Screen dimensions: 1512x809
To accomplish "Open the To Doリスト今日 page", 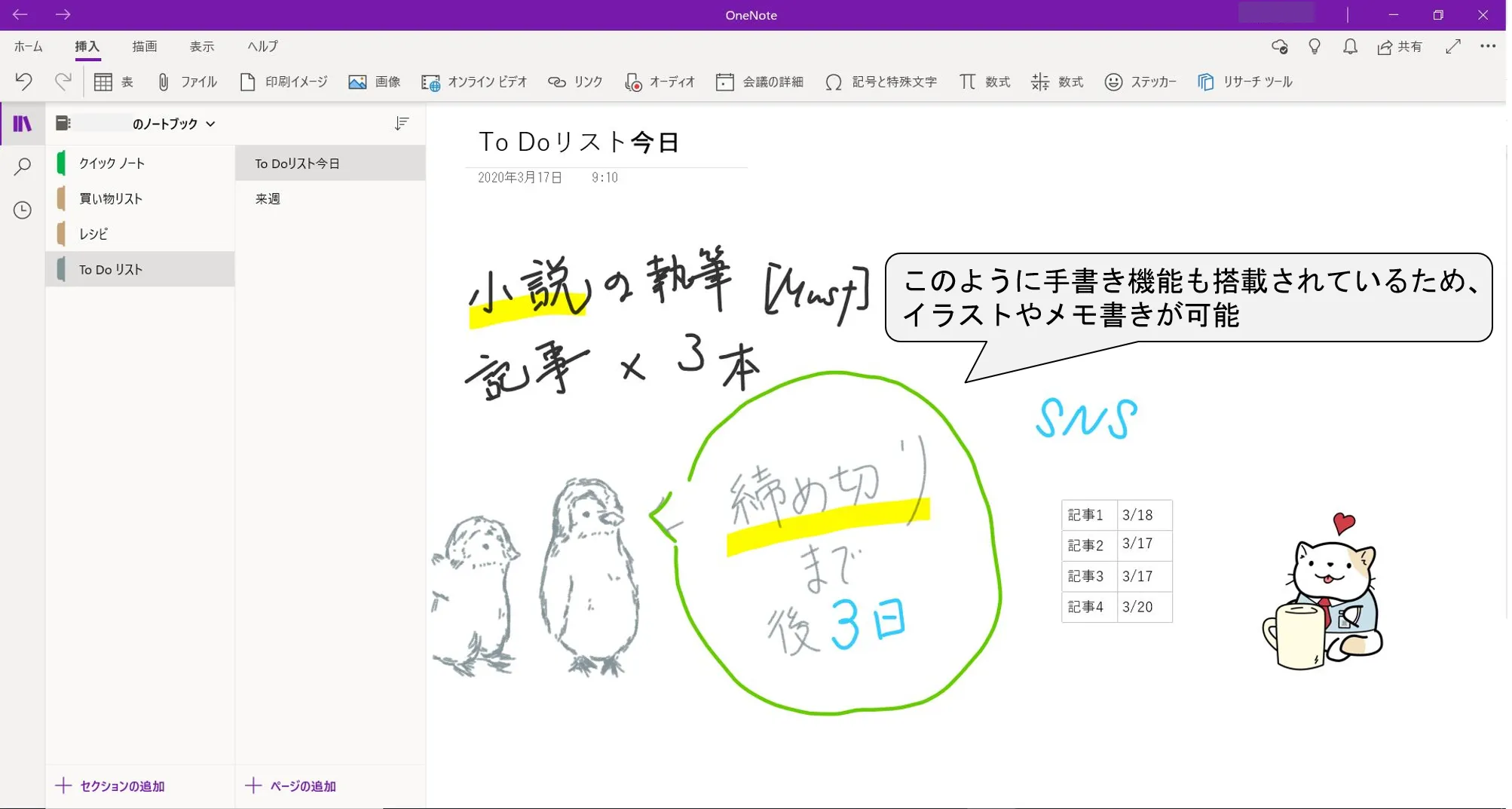I will tap(330, 163).
